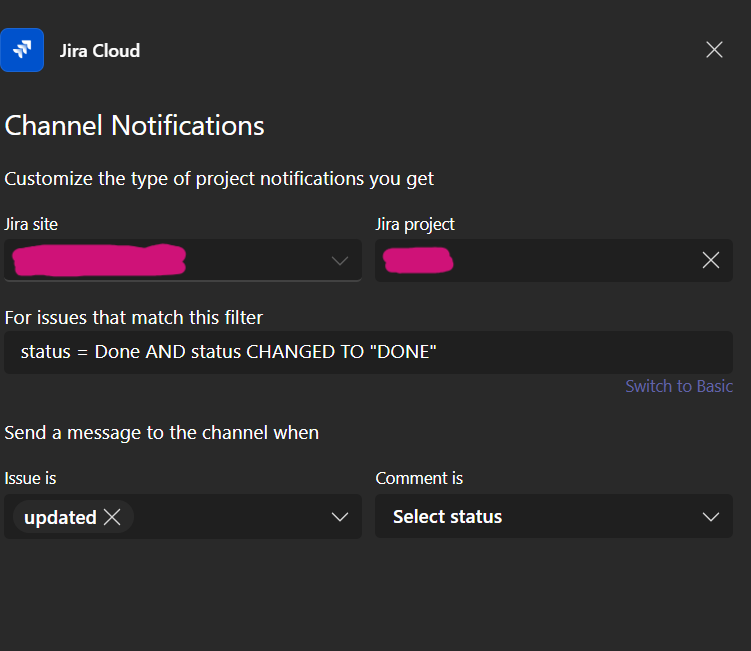Click the 'Comment is' label
Screen dimensions: 751x651
[x=419, y=478]
